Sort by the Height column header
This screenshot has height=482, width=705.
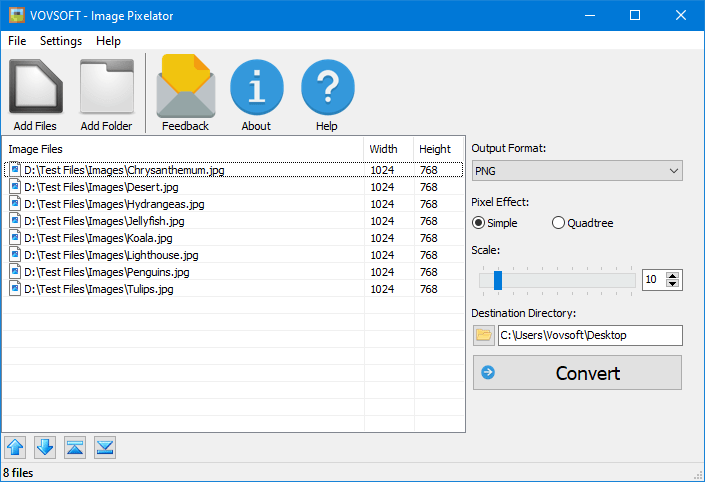[438, 149]
